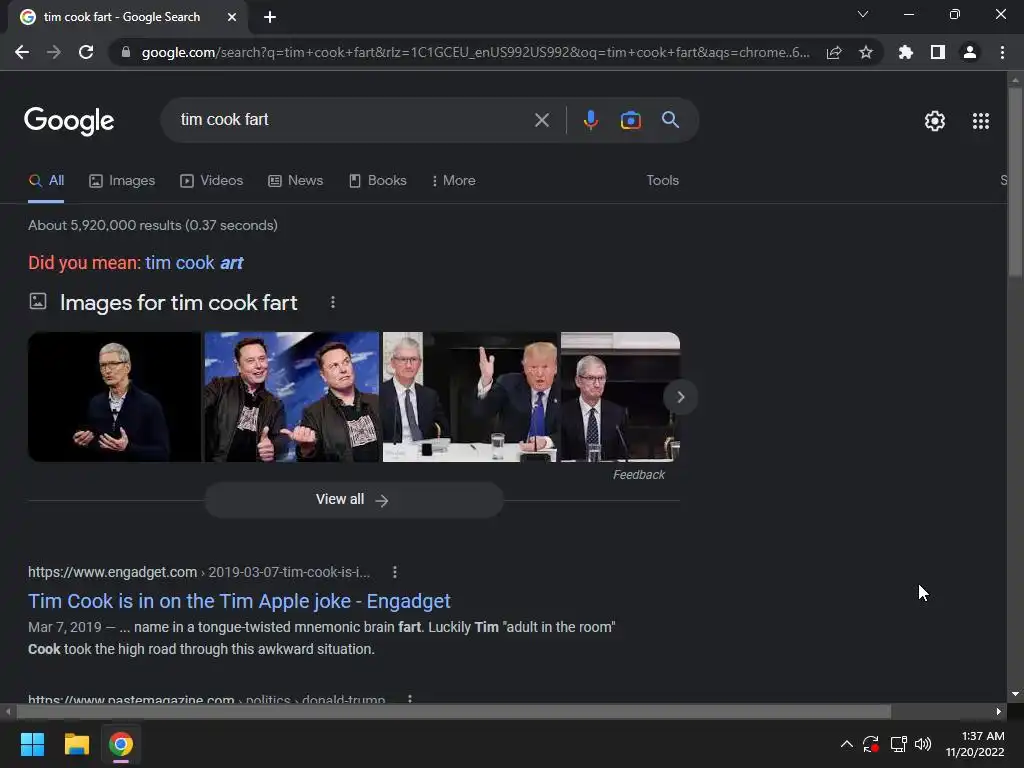The width and height of the screenshot is (1024, 768).
Task: Start voice search with the microphone
Action: click(x=591, y=120)
